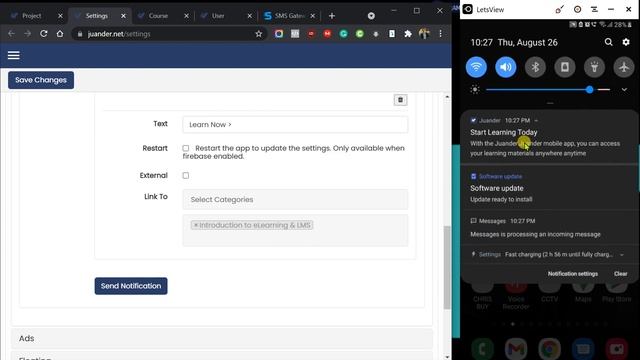Viewport: 640px width, 360px height.
Task: Click the Save Changes button
Action: tap(41, 80)
